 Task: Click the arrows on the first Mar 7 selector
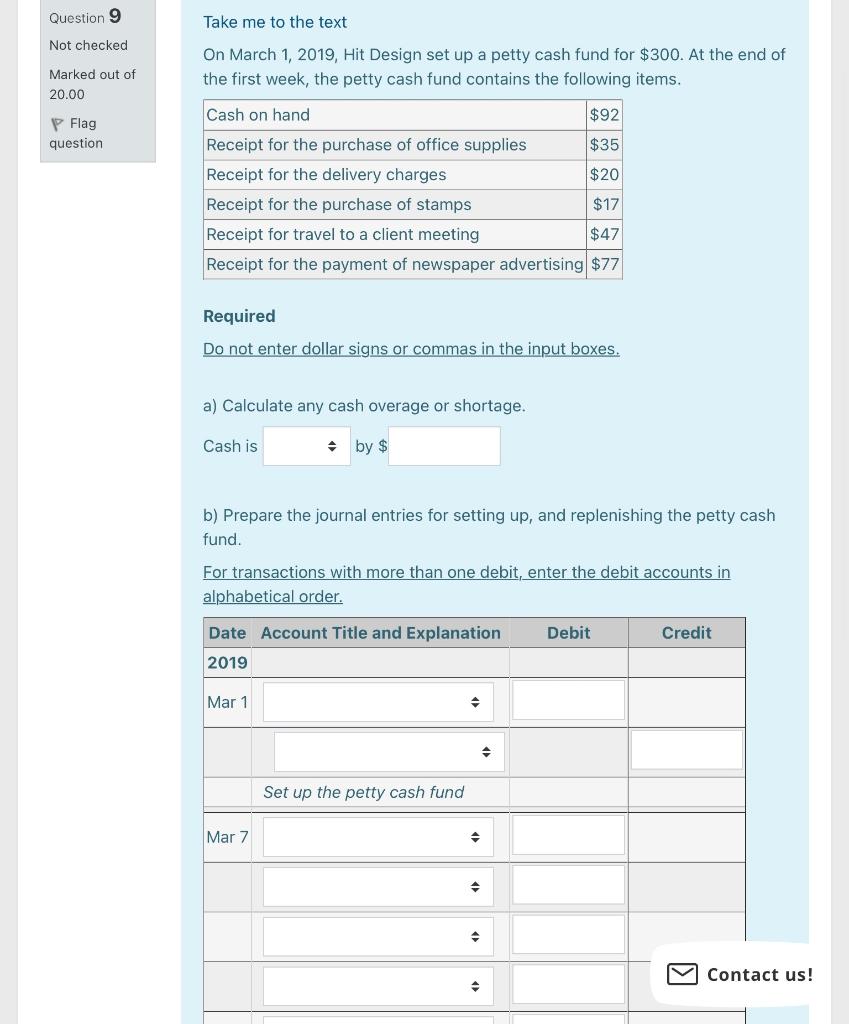point(475,837)
